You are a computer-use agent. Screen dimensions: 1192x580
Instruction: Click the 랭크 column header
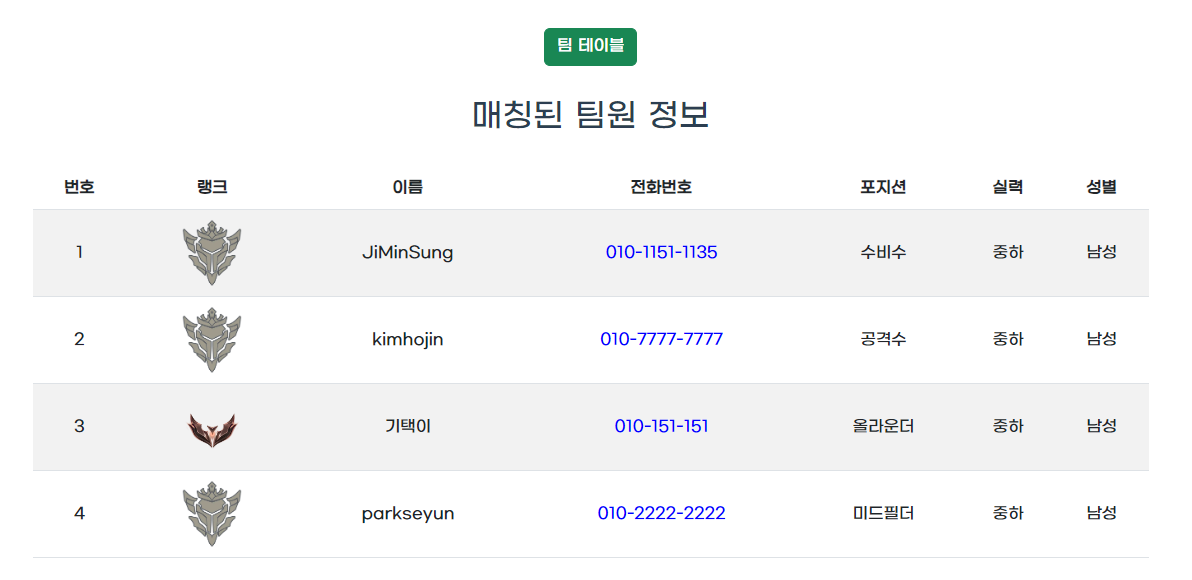[x=212, y=187]
